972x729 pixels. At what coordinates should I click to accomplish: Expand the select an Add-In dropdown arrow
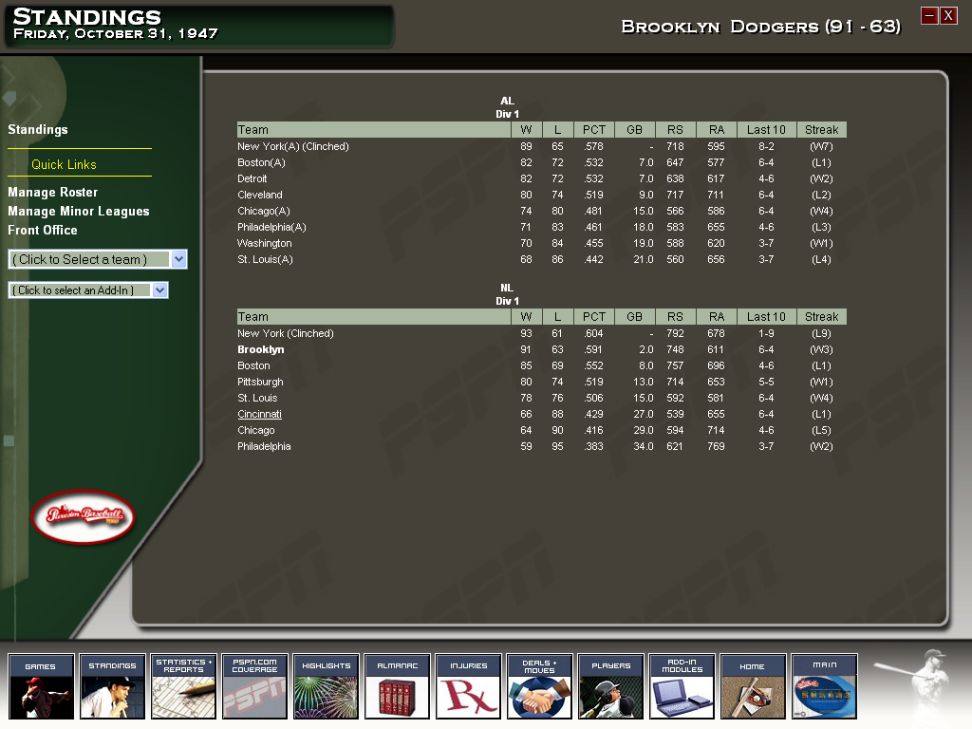point(160,290)
